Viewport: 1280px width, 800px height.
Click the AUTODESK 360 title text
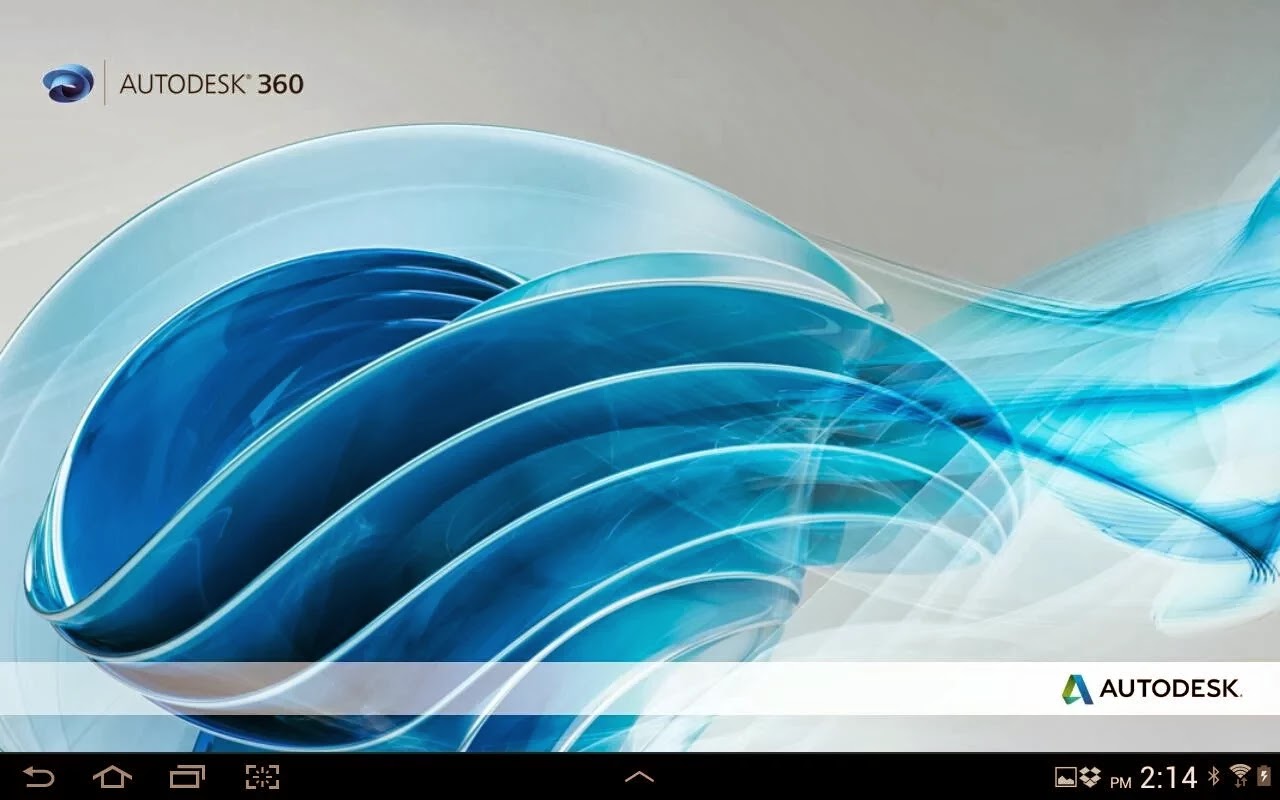pyautogui.click(x=211, y=84)
